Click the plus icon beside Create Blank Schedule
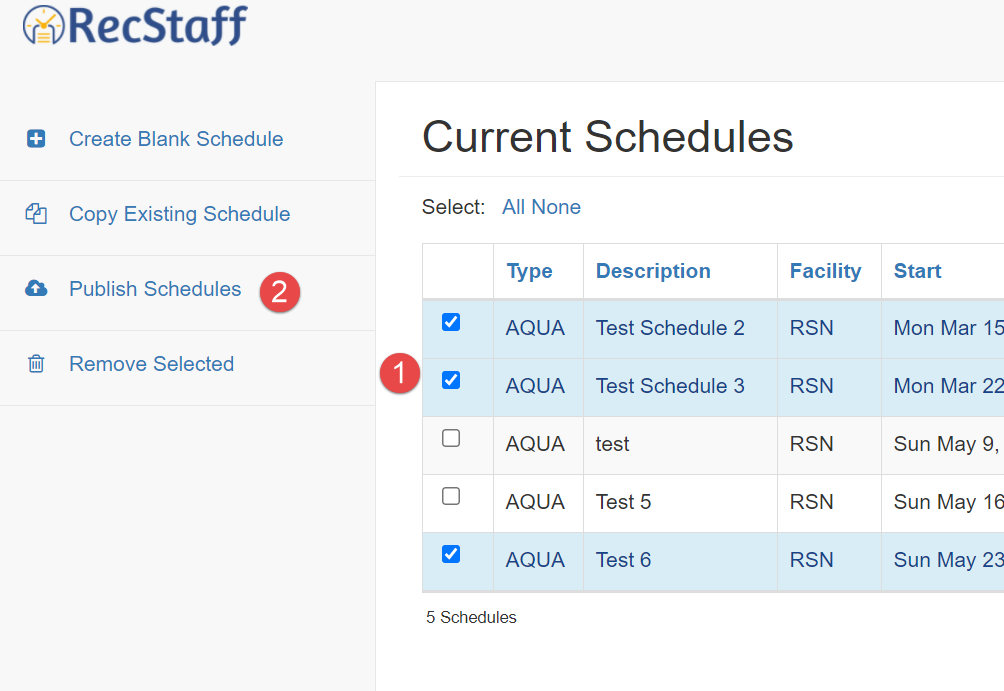1004x691 pixels. point(36,139)
